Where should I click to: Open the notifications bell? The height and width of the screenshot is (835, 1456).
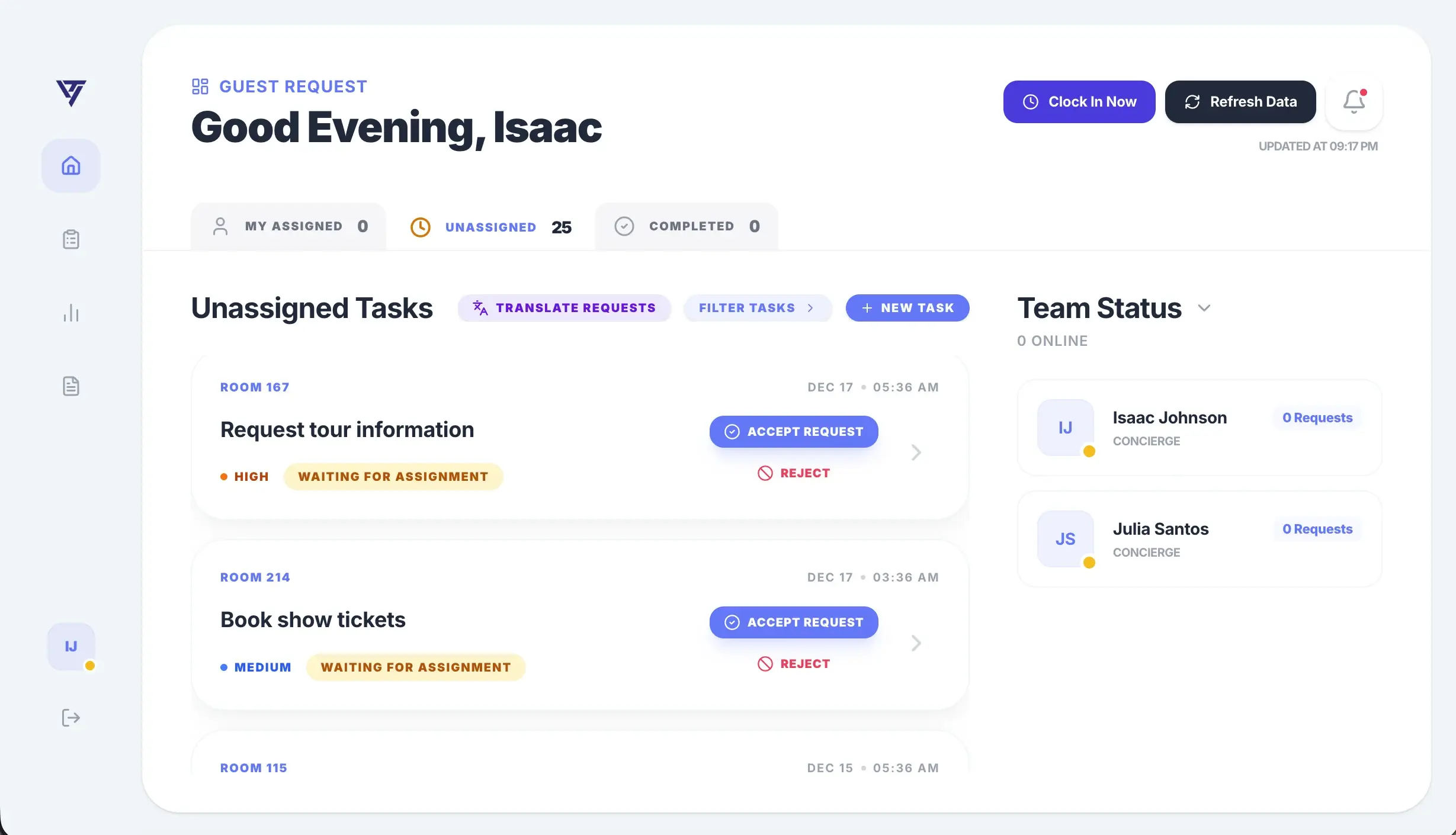pos(1354,102)
